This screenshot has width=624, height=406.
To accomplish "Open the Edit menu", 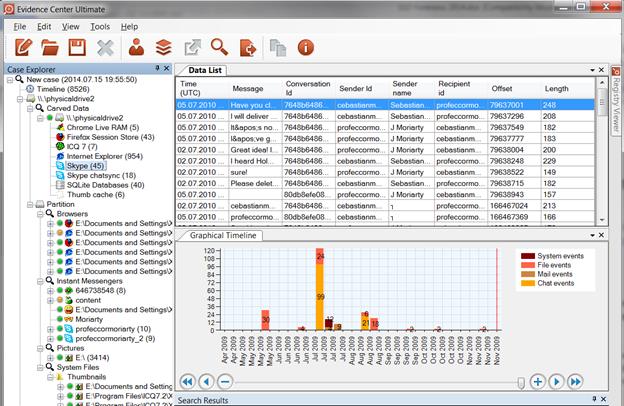I will pos(44,27).
